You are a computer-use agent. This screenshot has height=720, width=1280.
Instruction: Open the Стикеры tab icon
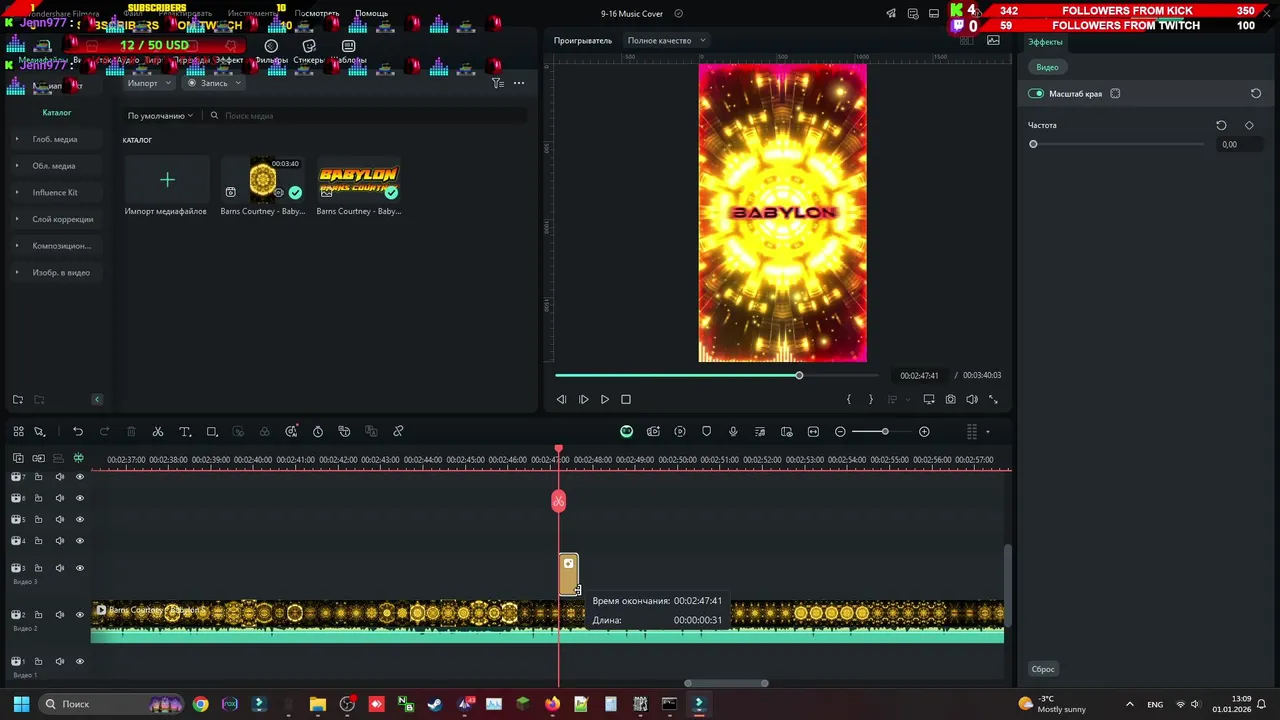tap(309, 46)
